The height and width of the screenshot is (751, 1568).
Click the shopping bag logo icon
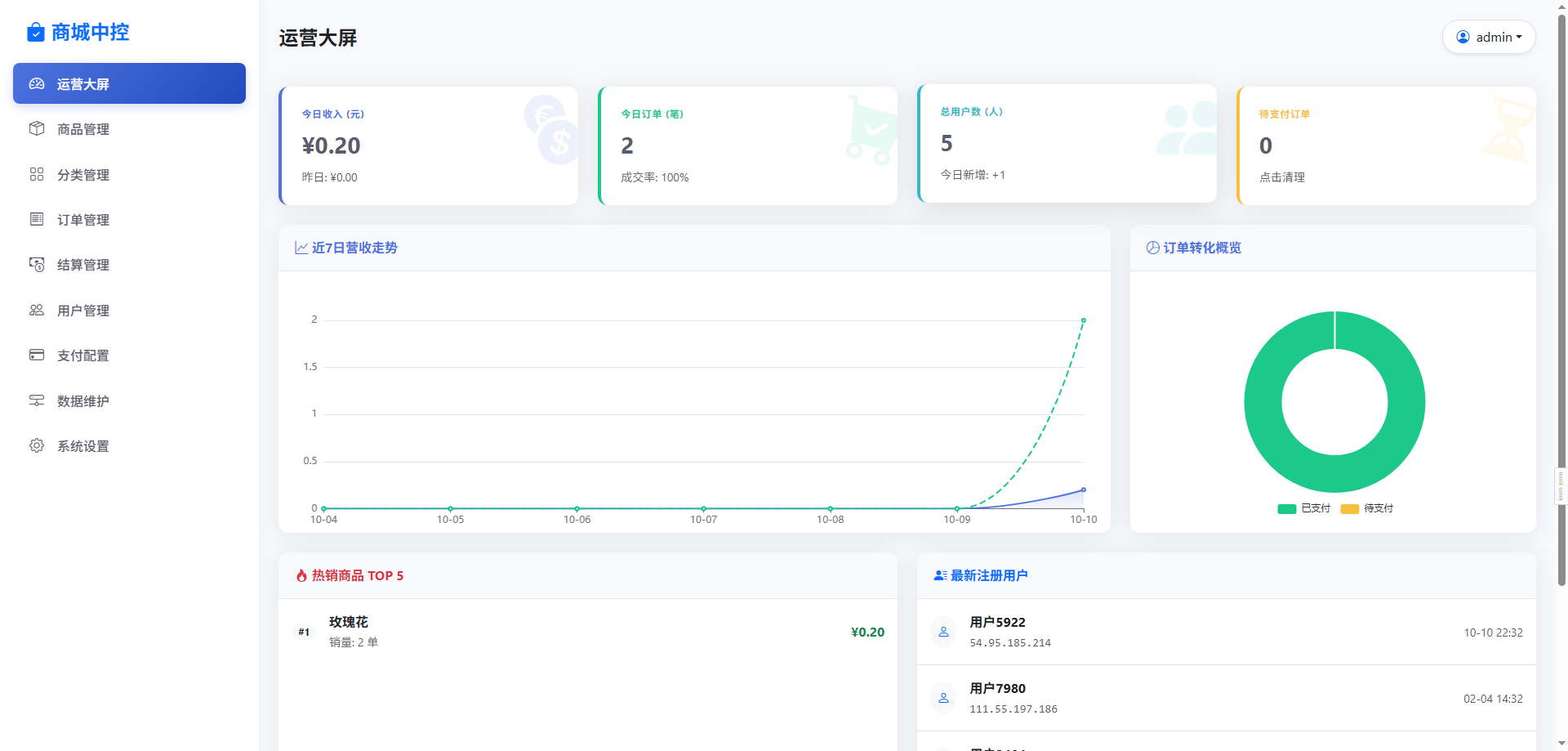tap(36, 32)
